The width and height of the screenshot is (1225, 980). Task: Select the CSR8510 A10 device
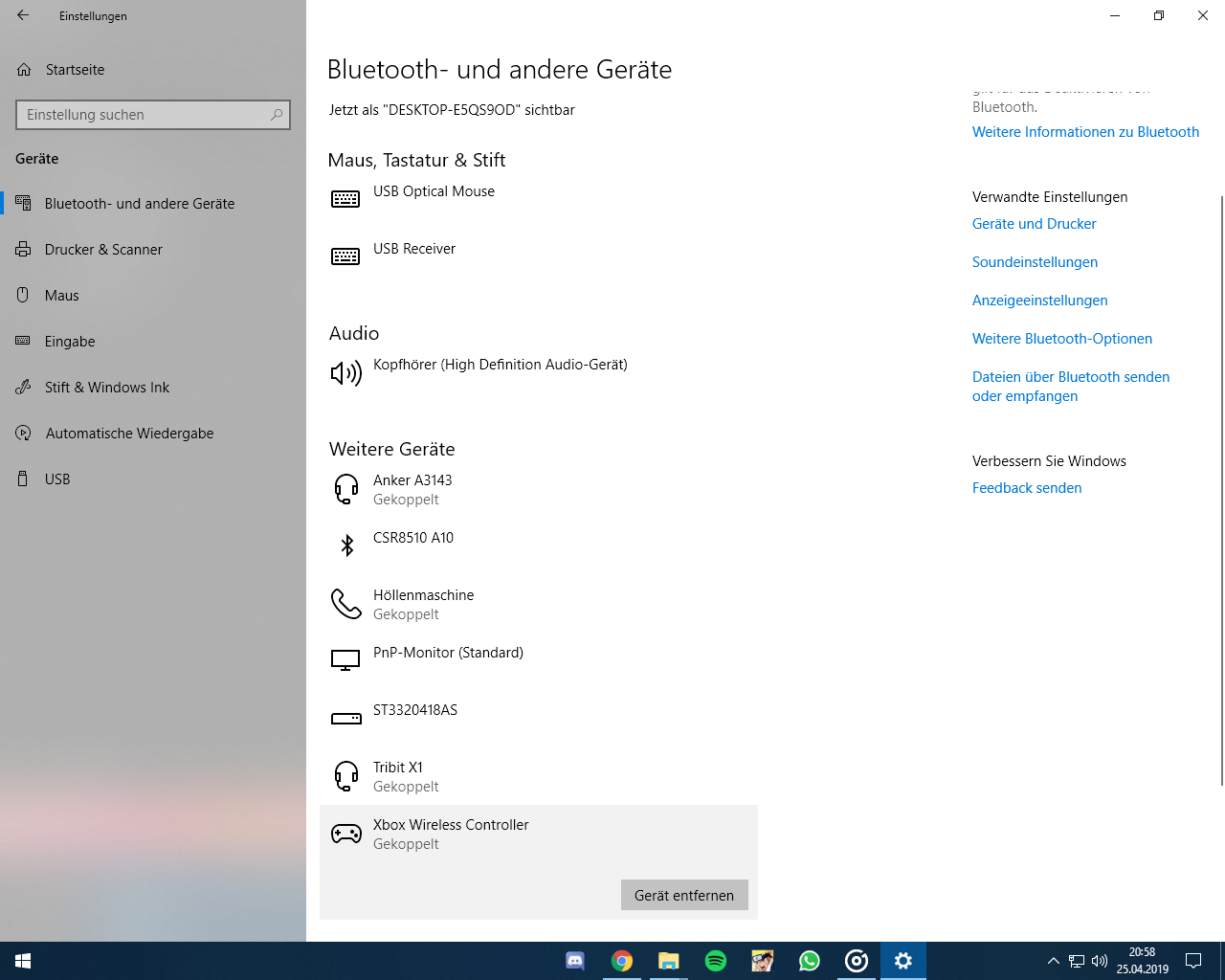(x=539, y=546)
